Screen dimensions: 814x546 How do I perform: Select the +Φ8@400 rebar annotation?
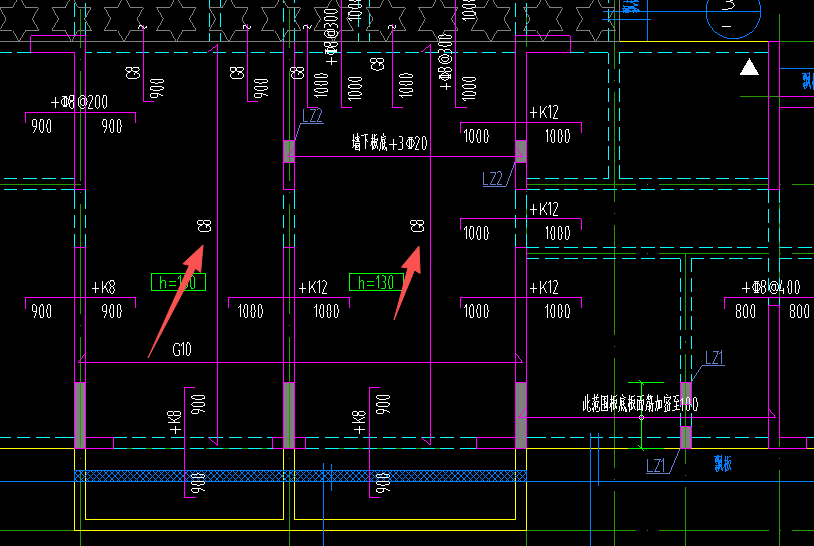(771, 287)
